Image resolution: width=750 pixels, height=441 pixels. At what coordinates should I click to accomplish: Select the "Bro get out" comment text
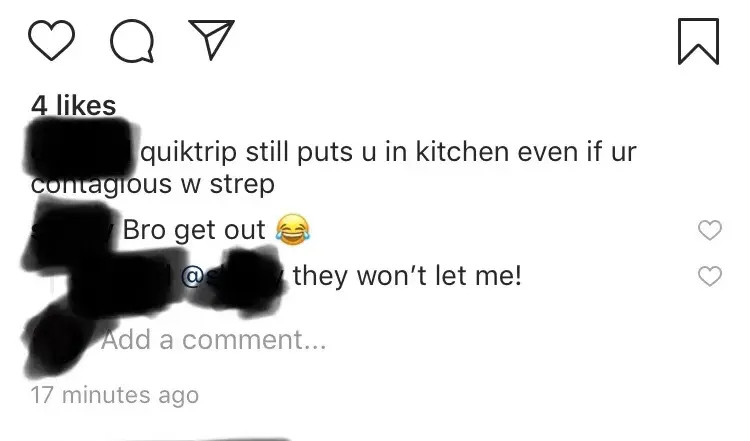click(194, 230)
